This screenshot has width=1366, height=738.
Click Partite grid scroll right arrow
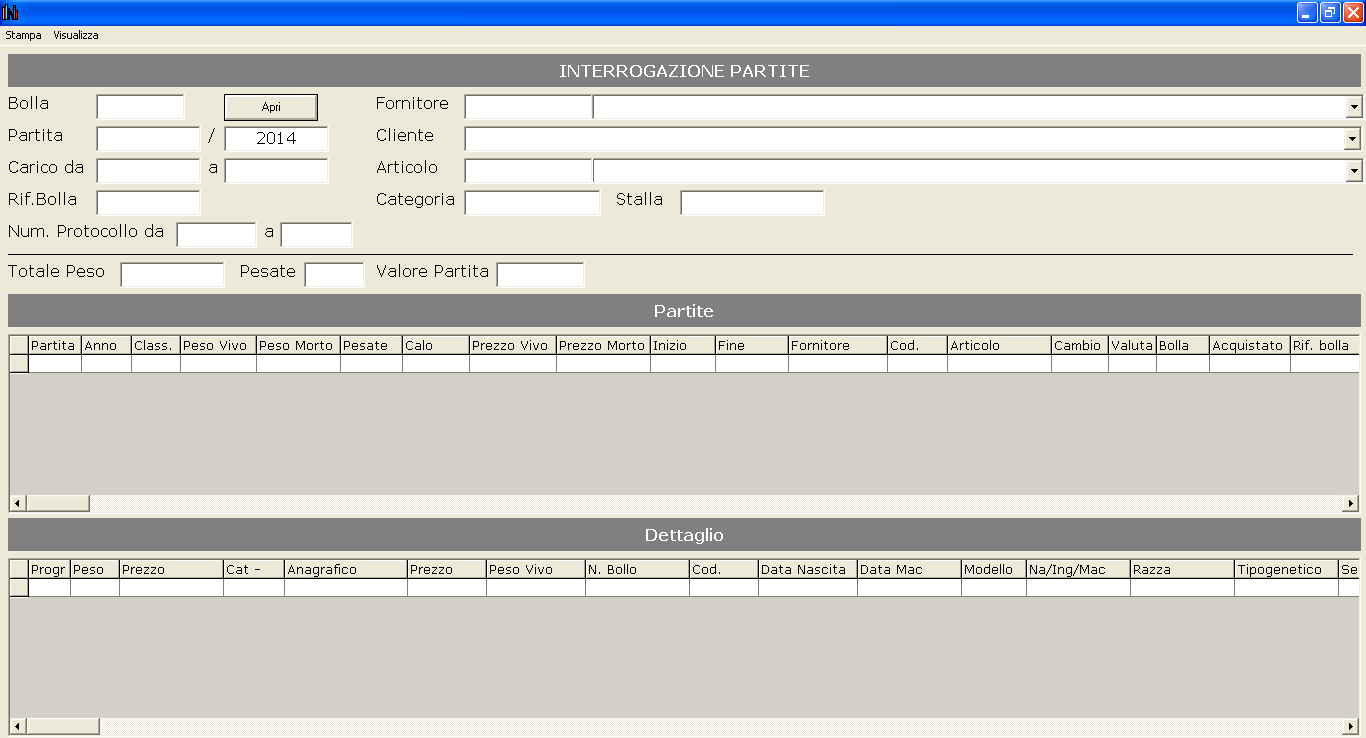(1351, 504)
